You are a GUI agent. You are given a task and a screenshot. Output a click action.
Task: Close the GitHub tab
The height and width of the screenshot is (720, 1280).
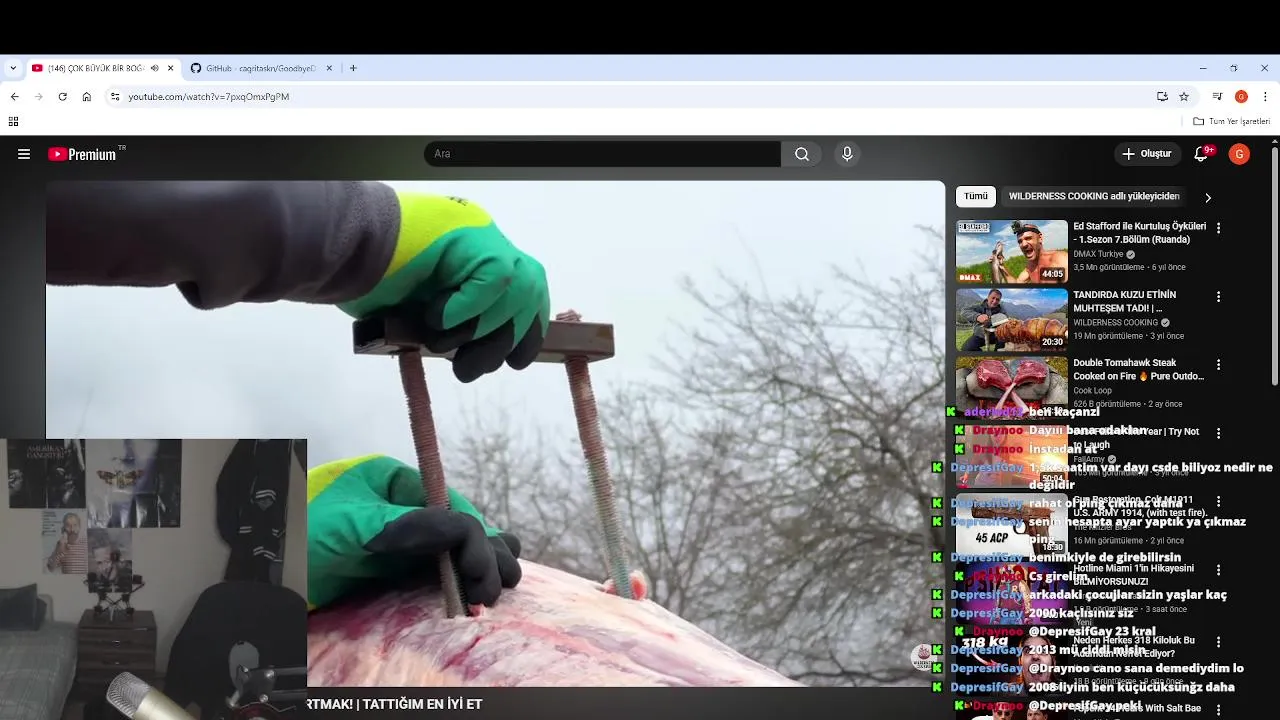[x=329, y=68]
